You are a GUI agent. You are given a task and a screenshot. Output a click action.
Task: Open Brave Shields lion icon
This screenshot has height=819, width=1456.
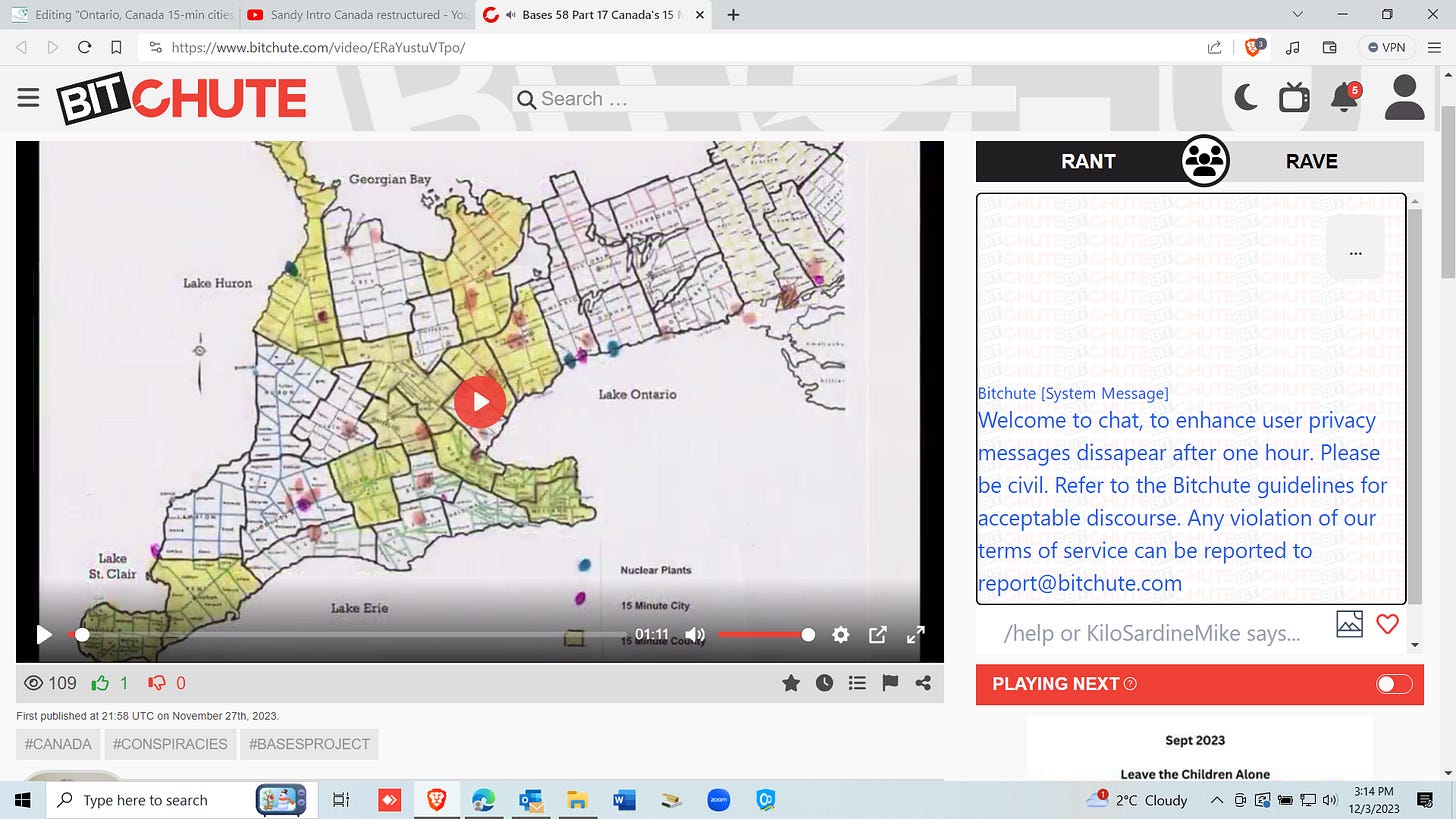click(x=1253, y=47)
